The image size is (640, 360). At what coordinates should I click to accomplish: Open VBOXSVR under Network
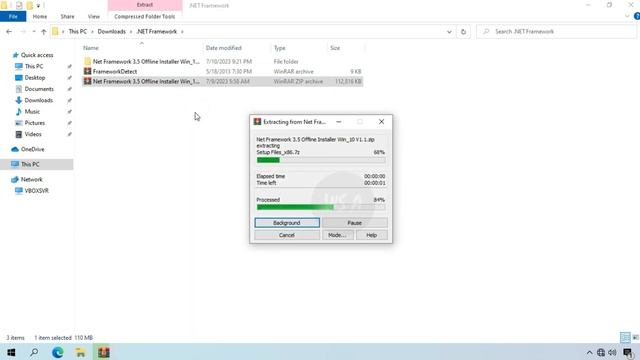tap(36, 191)
